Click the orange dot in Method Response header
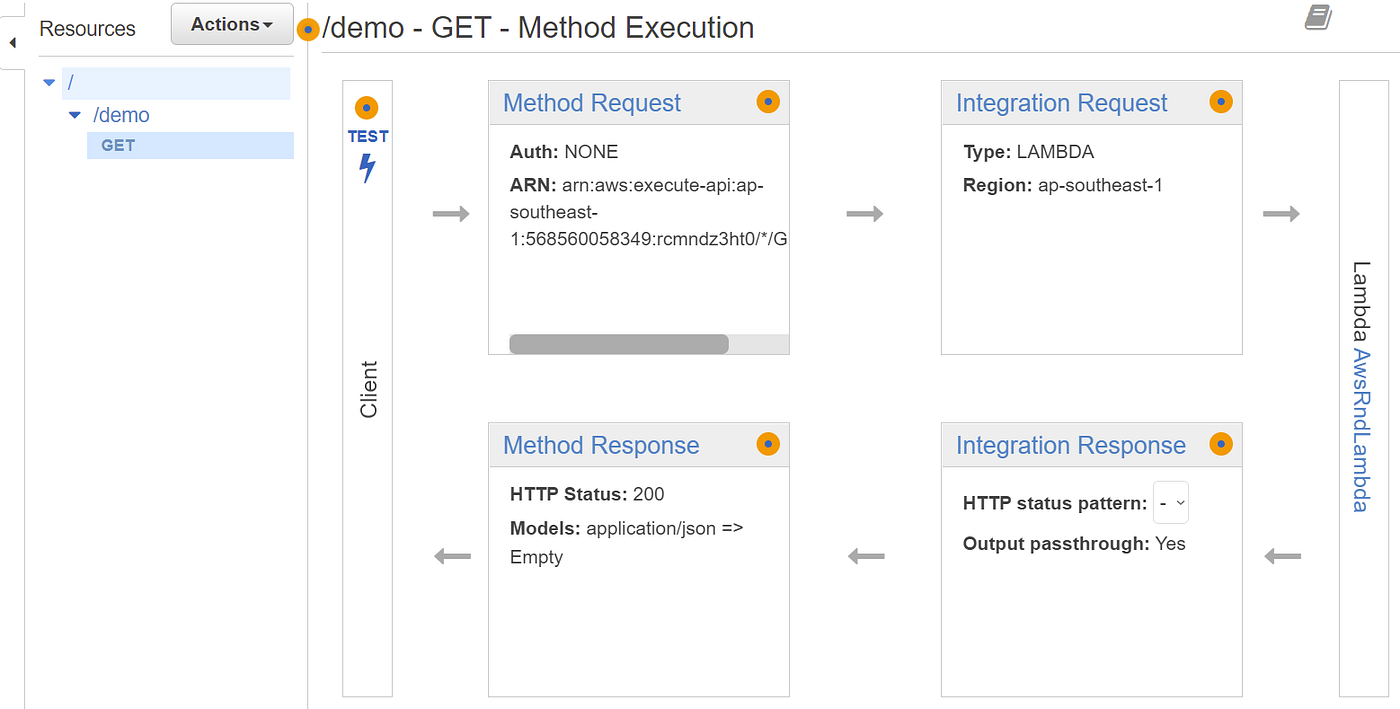 click(x=768, y=443)
